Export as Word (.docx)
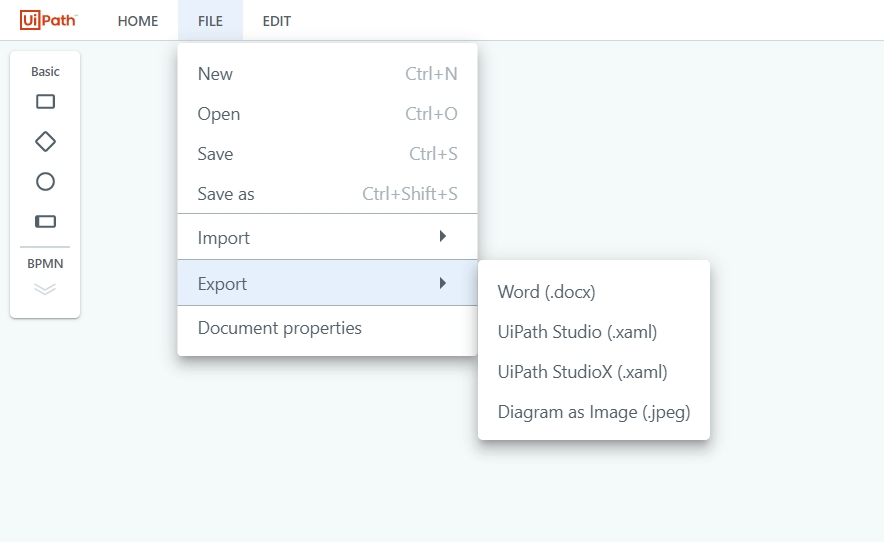Viewport: 884px width, 542px height. [x=594, y=292]
